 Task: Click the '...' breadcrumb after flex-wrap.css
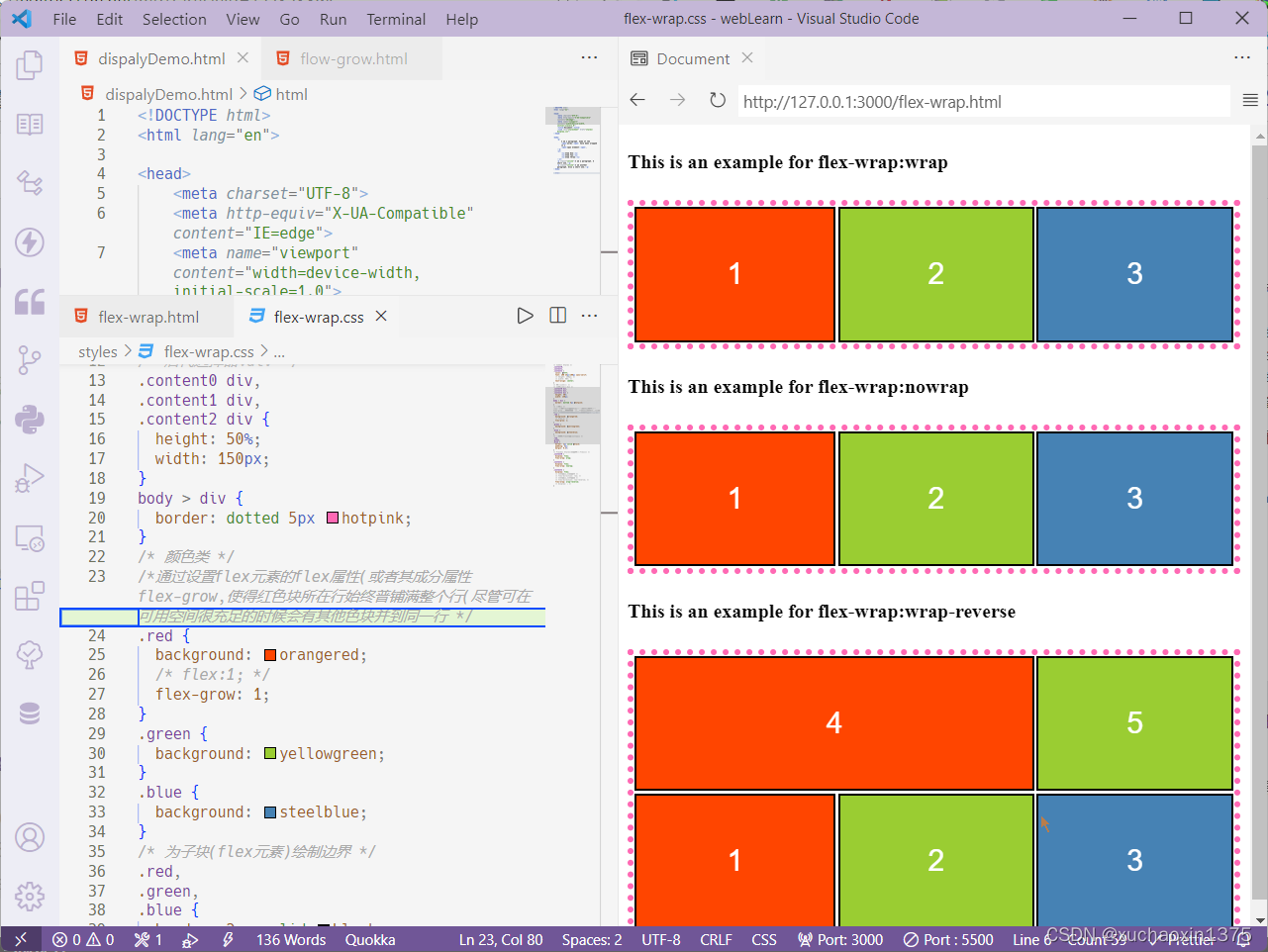(279, 351)
